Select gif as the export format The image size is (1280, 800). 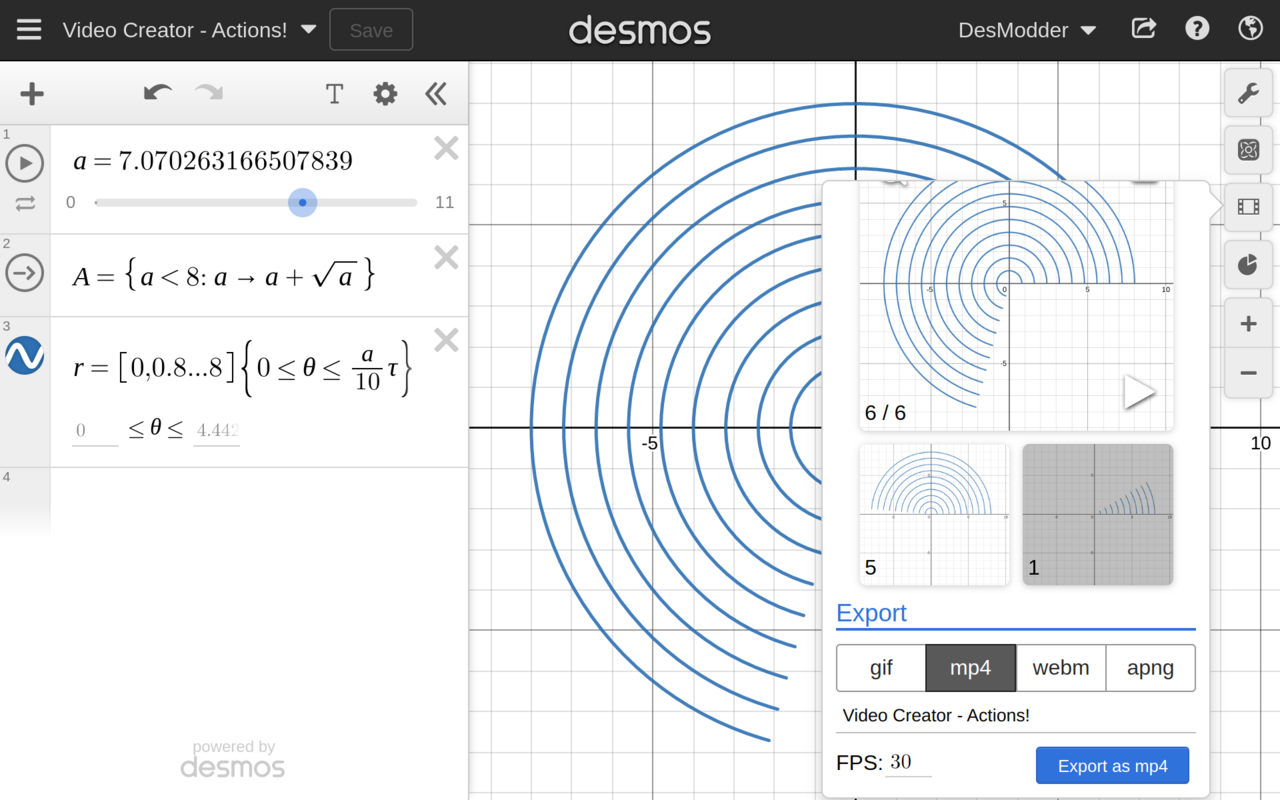(x=881, y=668)
